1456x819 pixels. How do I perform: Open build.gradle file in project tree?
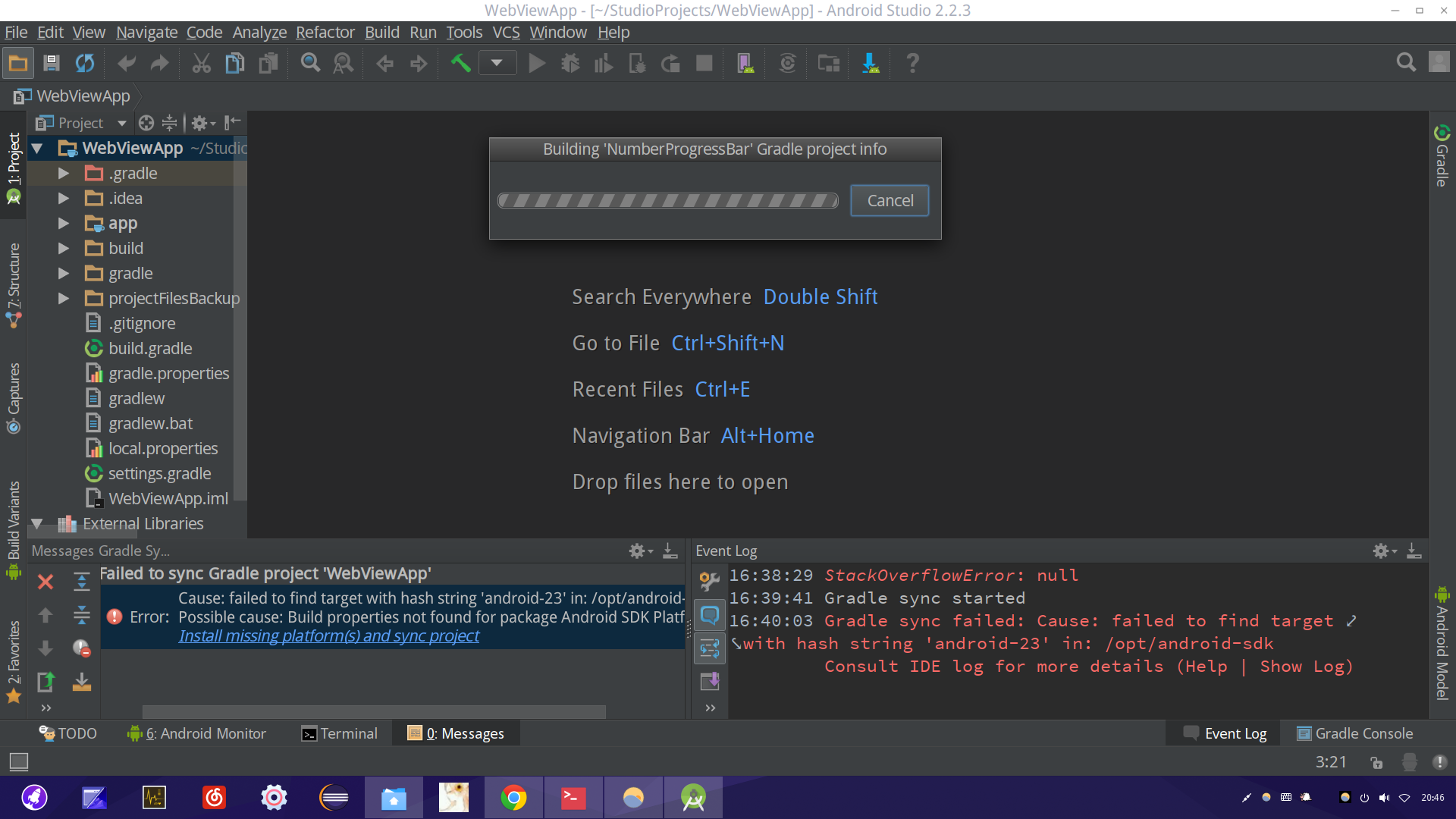pyautogui.click(x=150, y=348)
